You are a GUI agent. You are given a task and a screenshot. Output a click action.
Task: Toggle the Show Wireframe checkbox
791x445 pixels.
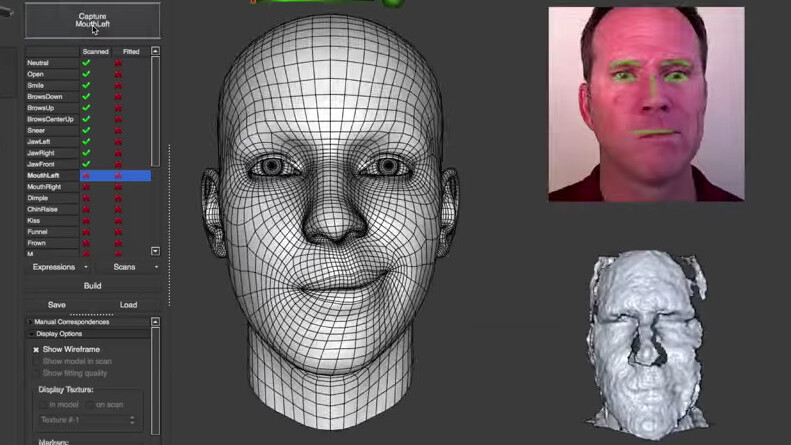click(36, 350)
